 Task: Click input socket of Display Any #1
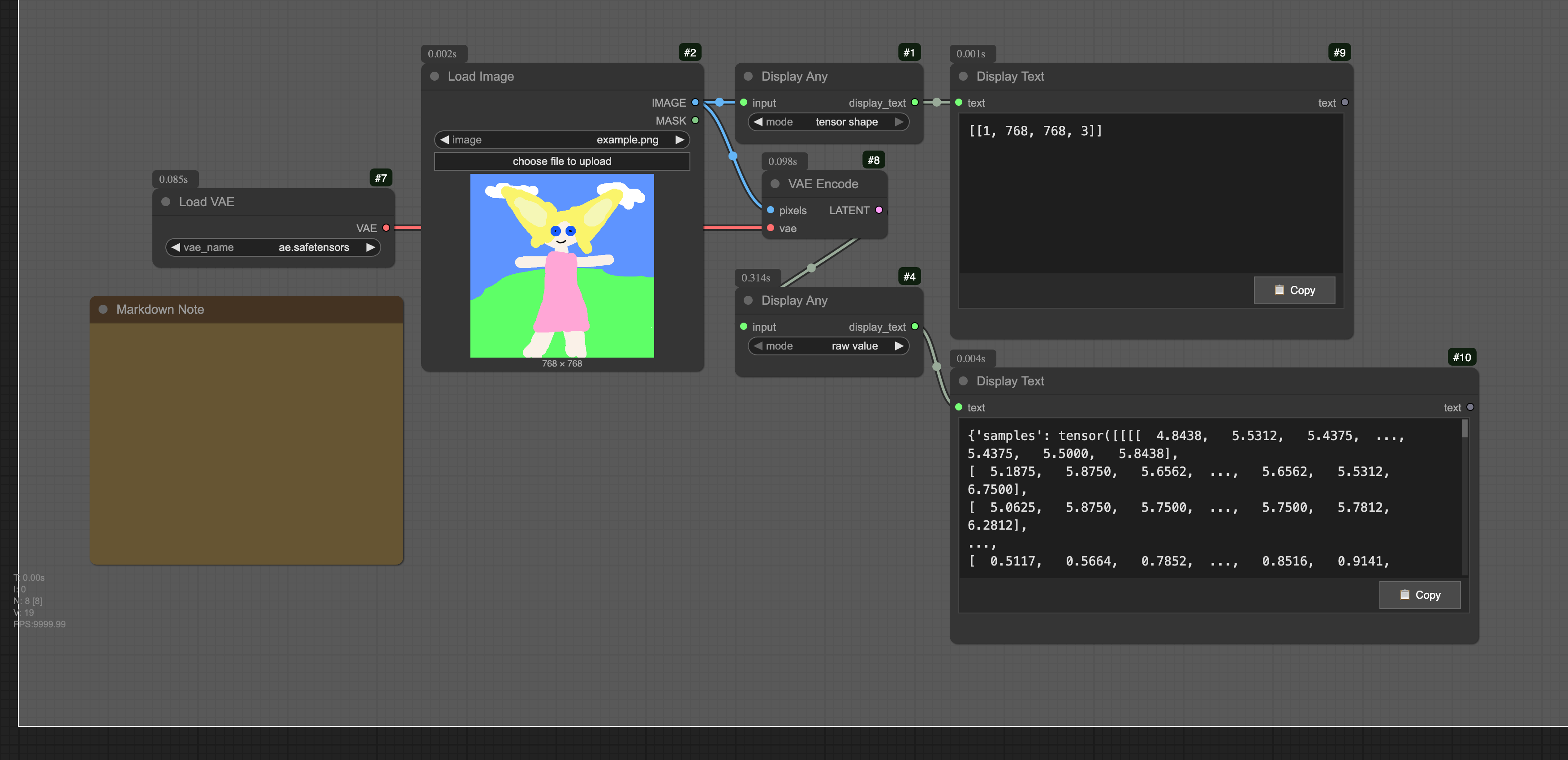[x=743, y=102]
